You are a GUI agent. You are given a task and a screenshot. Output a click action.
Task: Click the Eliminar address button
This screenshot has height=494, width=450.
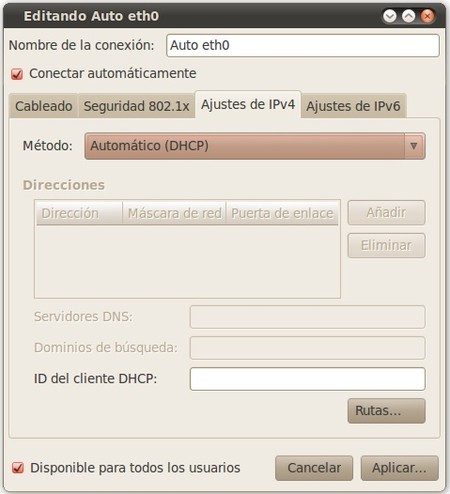[387, 245]
